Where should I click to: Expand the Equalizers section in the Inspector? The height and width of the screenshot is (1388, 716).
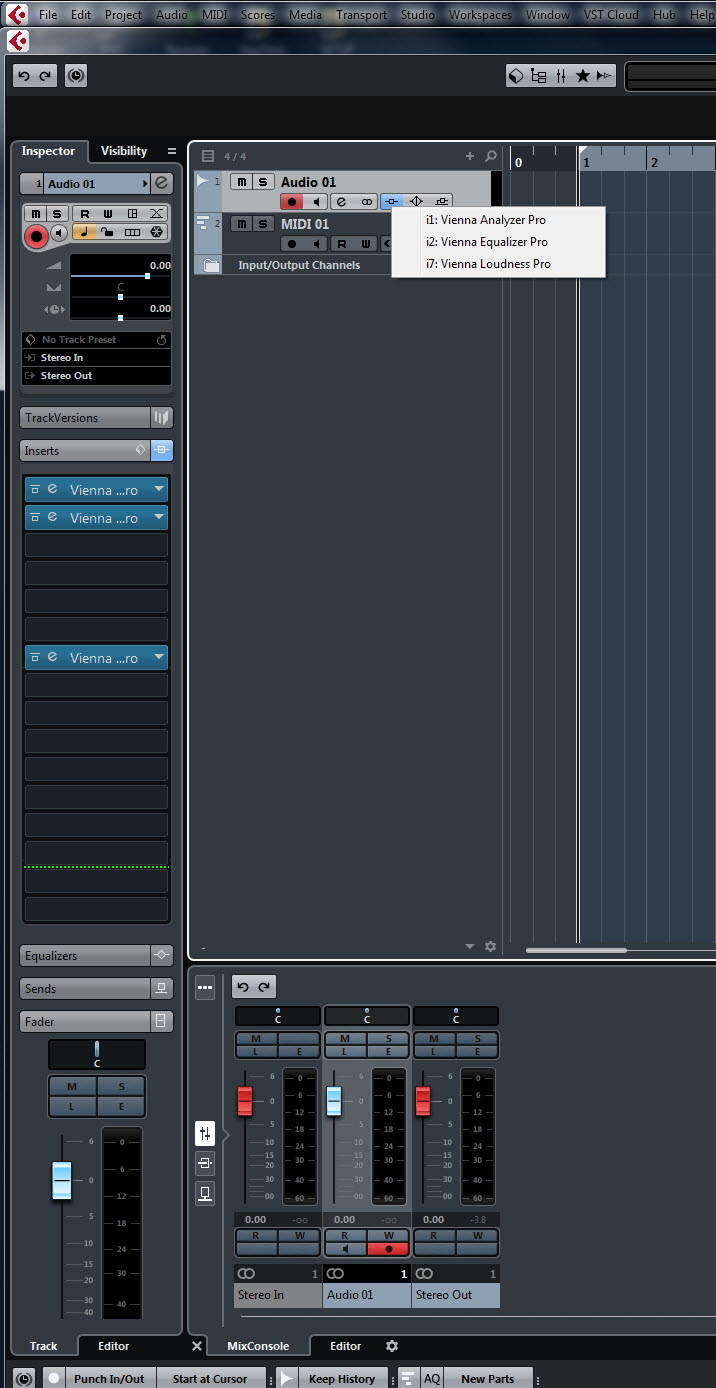pos(85,956)
